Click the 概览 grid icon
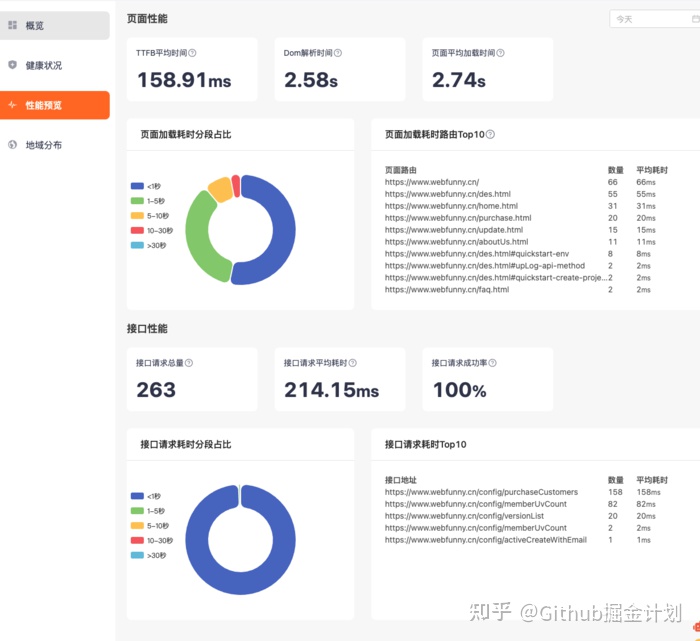This screenshot has width=700, height=641. pos(12,25)
